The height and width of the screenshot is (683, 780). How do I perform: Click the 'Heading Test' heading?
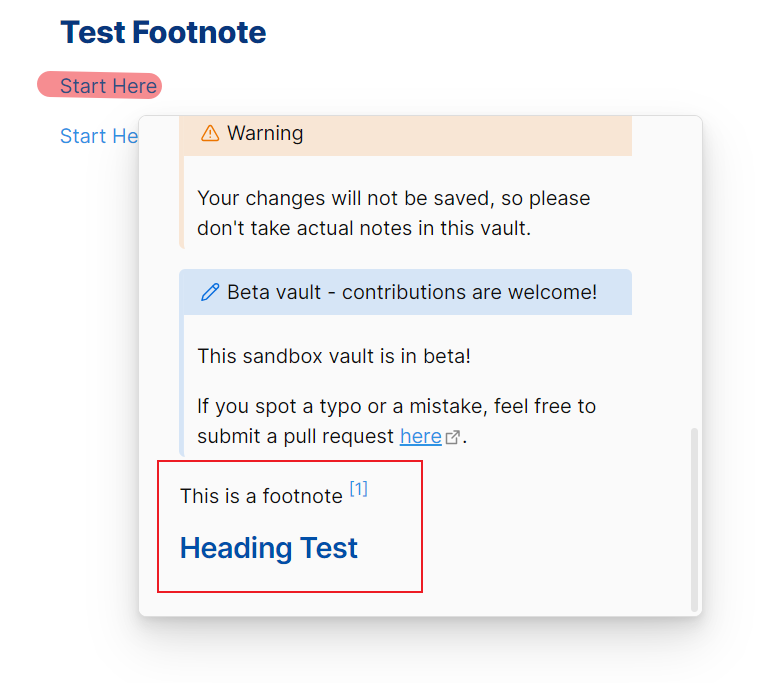pyautogui.click(x=269, y=548)
